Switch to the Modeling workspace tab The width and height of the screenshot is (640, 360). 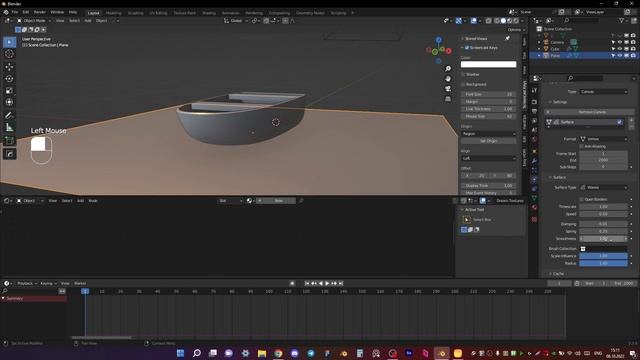tap(113, 13)
